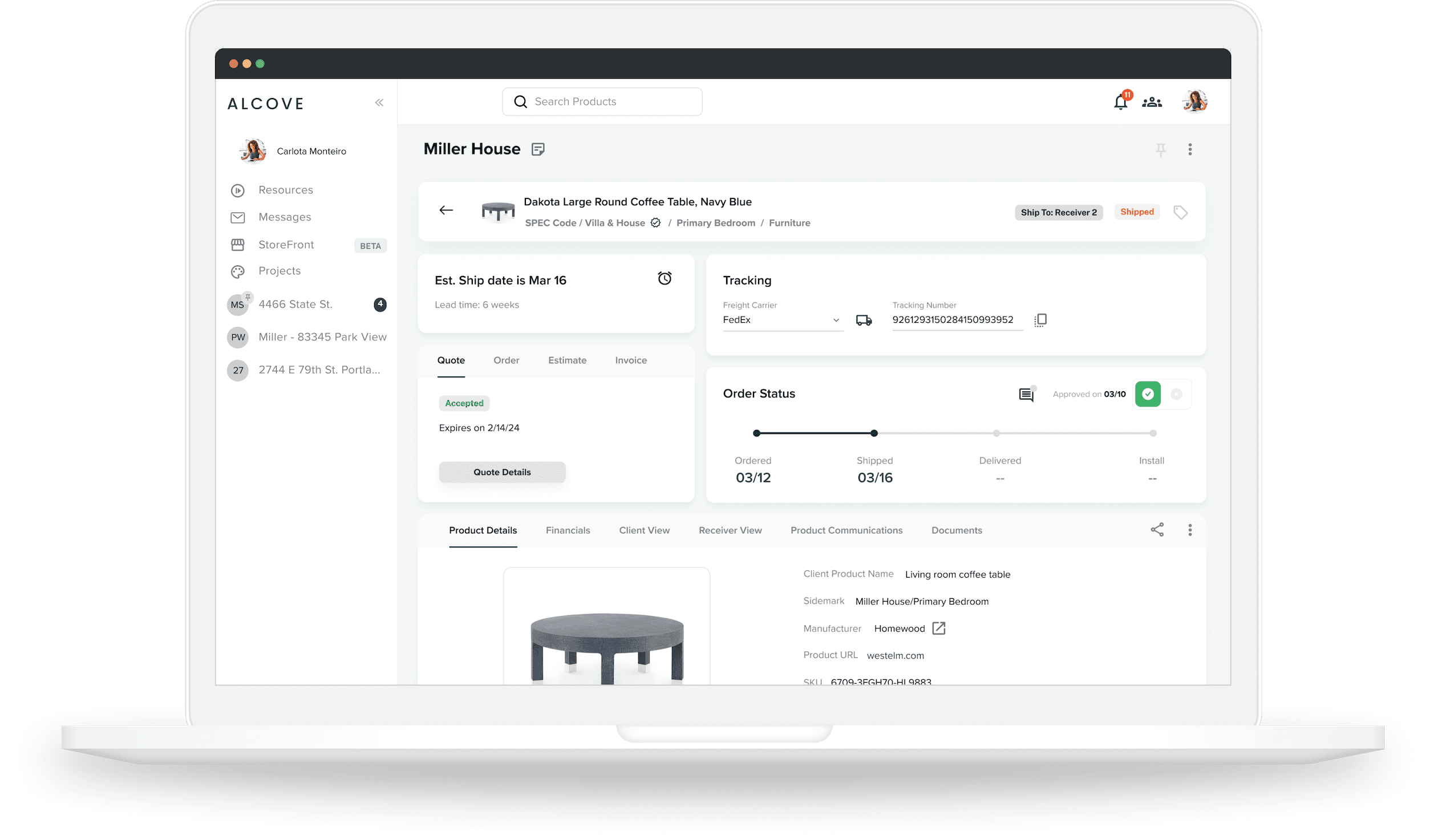Go back using the left arrow
Image resolution: width=1430 pixels, height=840 pixels.
[446, 210]
